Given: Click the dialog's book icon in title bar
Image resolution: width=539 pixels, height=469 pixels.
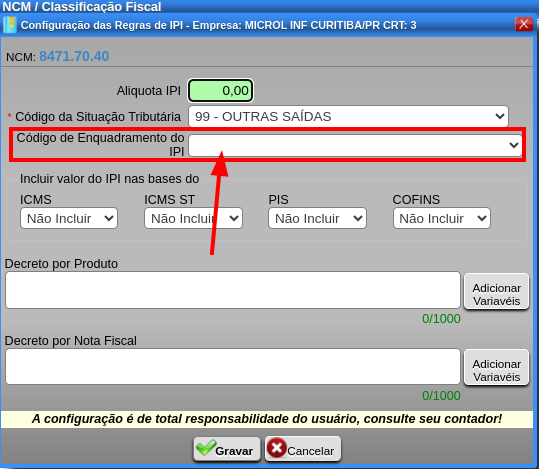Looking at the screenshot, I should point(10,25).
